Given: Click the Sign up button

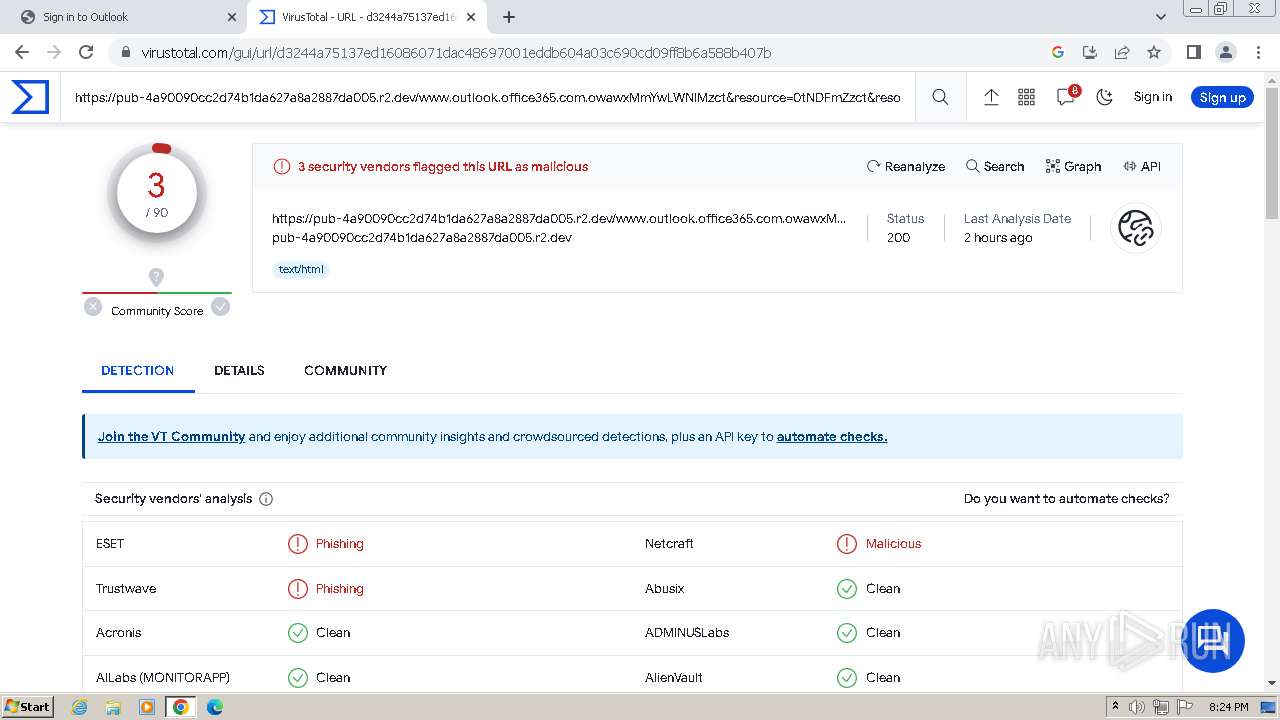Looking at the screenshot, I should pyautogui.click(x=1222, y=97).
